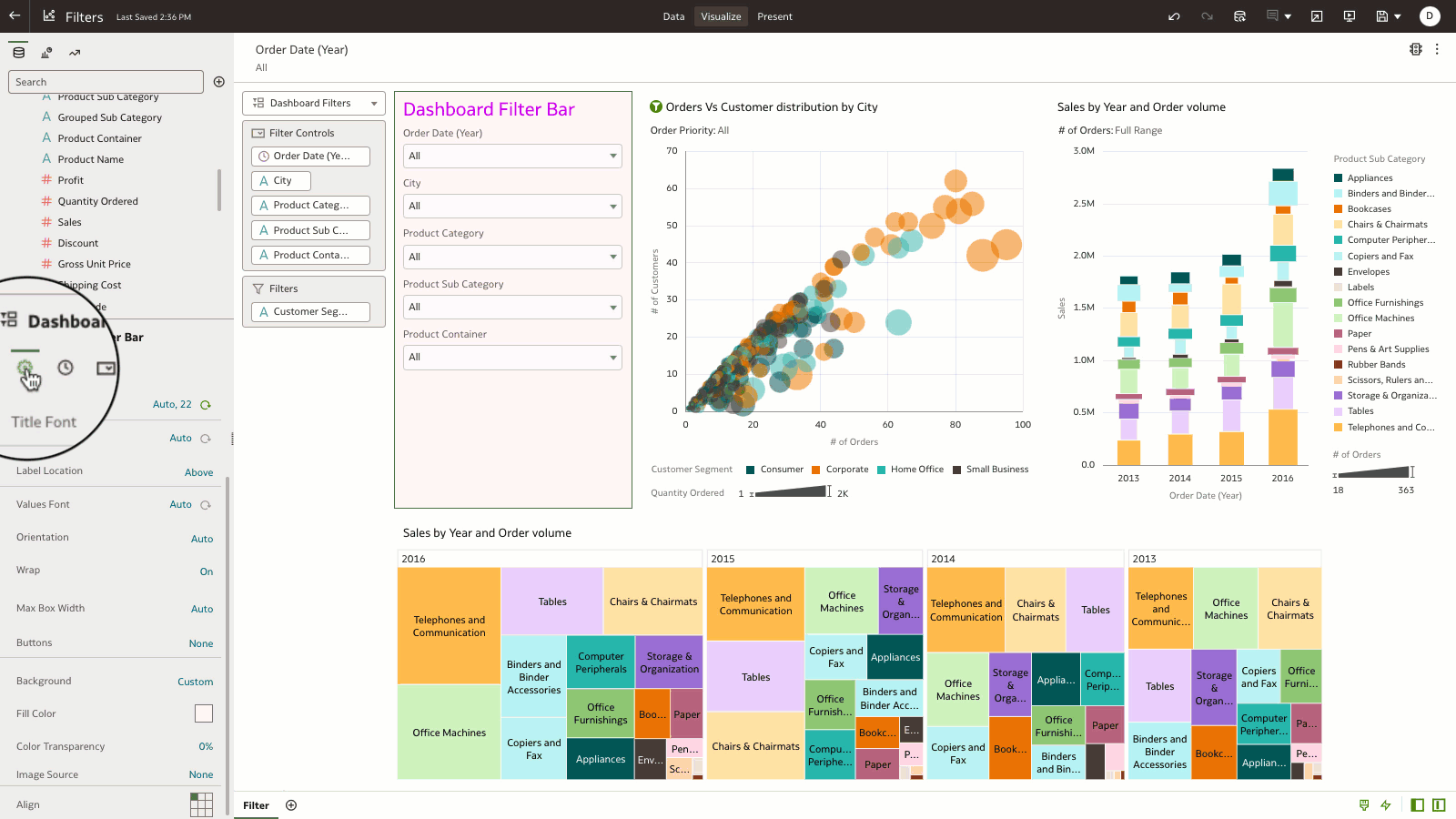This screenshot has height=819, width=1456.
Task: Click inside the Search field
Action: click(106, 81)
